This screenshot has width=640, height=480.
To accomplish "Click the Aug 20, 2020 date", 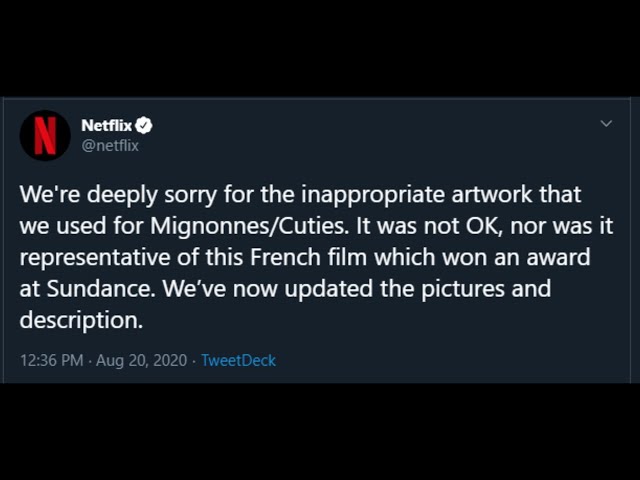I will (141, 360).
